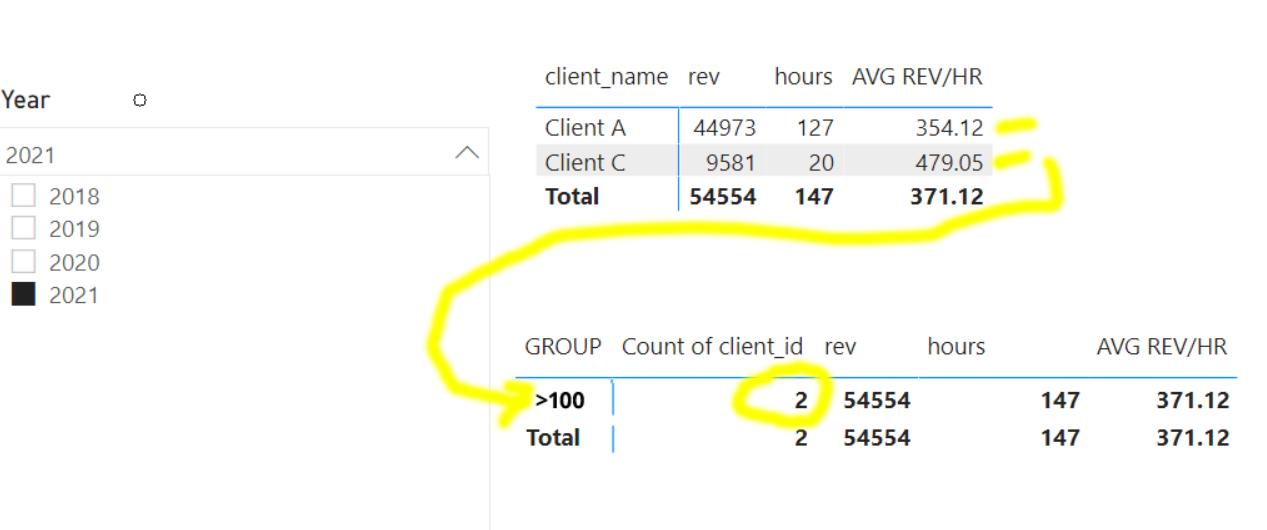Click the 354.12 average cell

tap(949, 128)
